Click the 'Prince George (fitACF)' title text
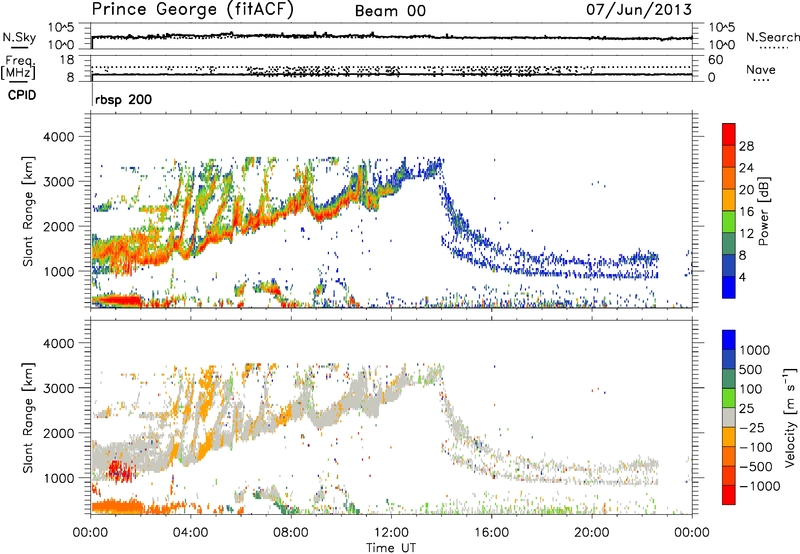 tap(192, 10)
